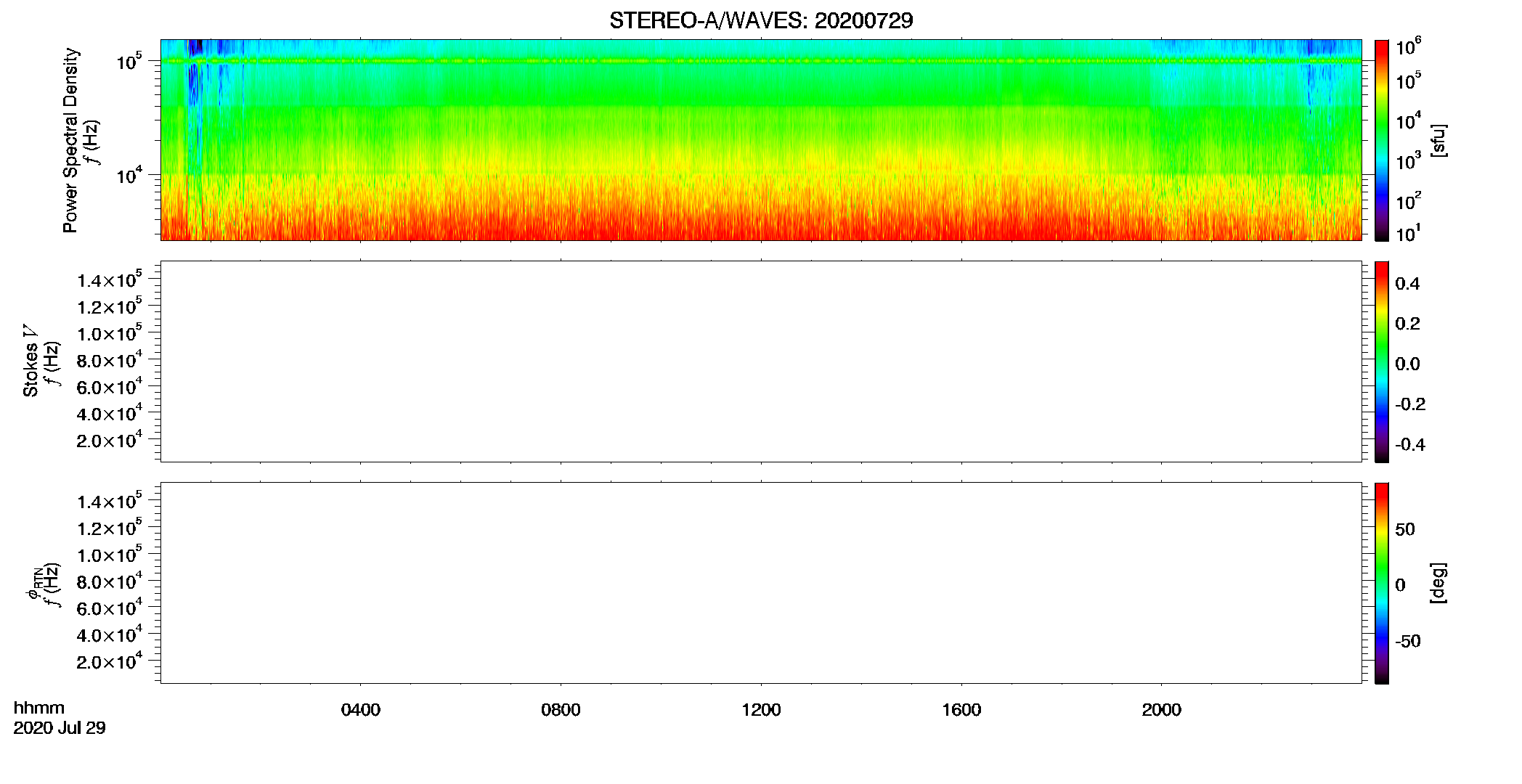Click 4.0×10^4 tick on phi RTN axis

click(110, 635)
